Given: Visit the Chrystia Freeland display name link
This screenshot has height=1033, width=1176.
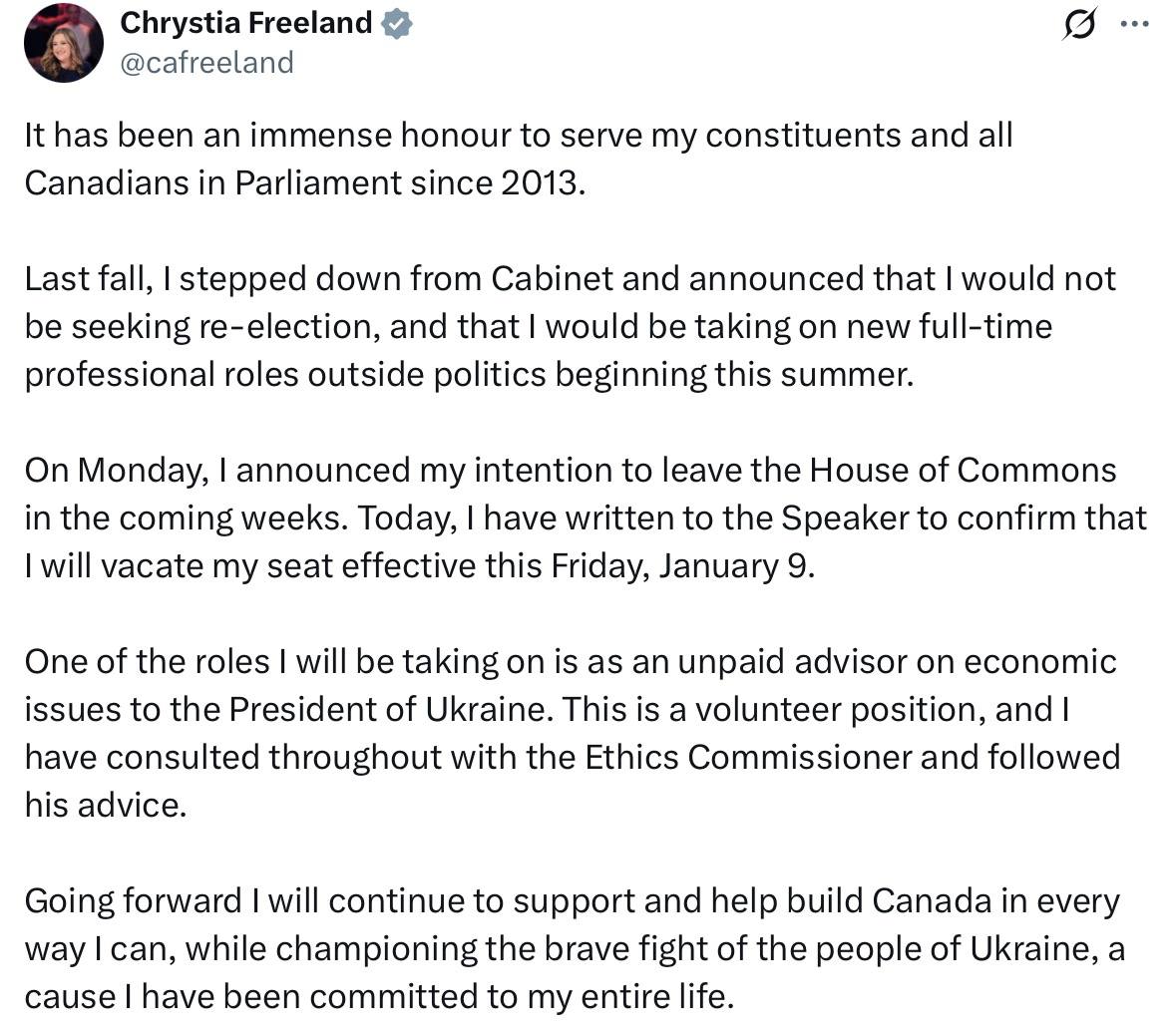Looking at the screenshot, I should 246,23.
